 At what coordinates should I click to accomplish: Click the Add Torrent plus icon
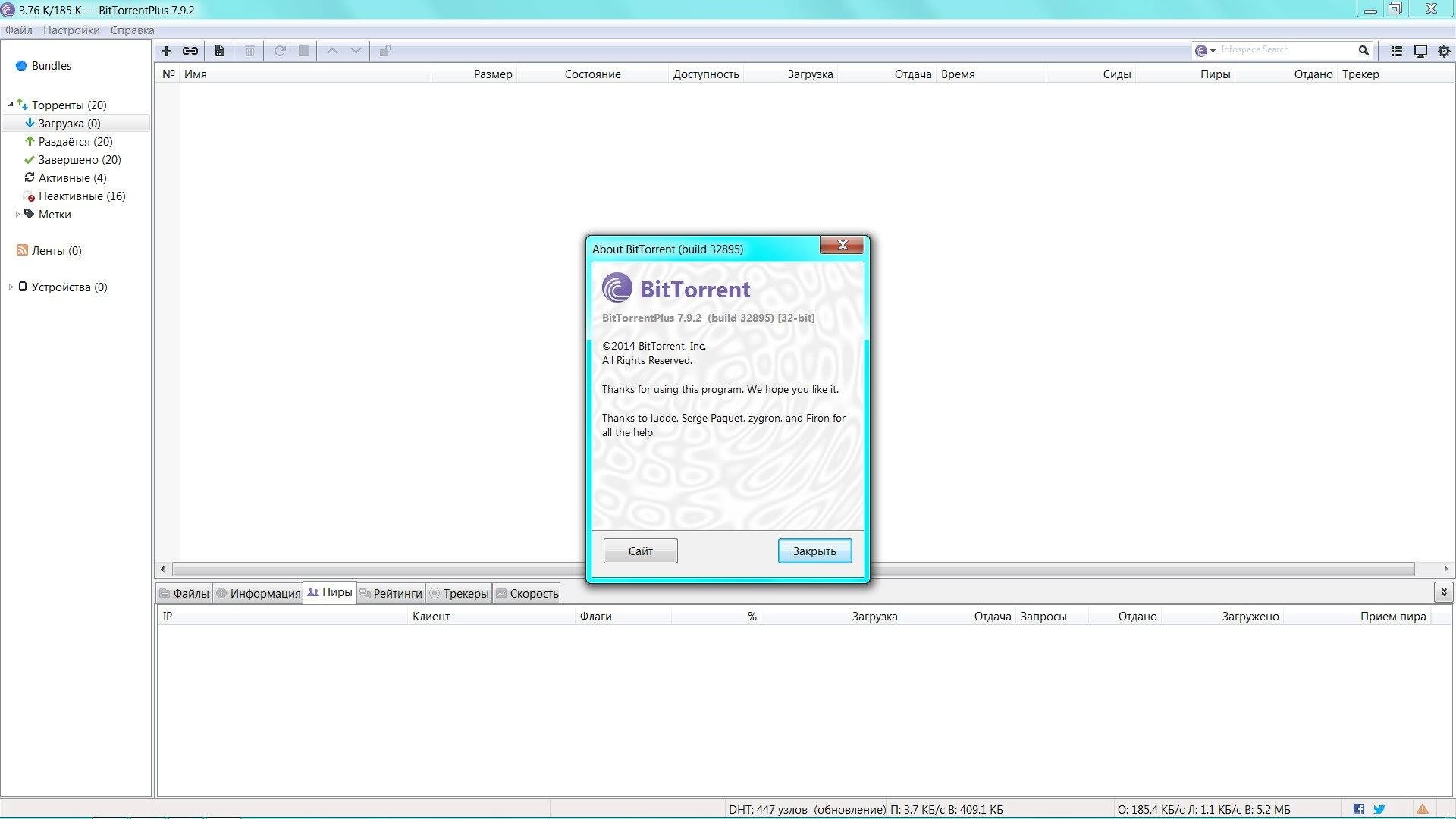[166, 51]
